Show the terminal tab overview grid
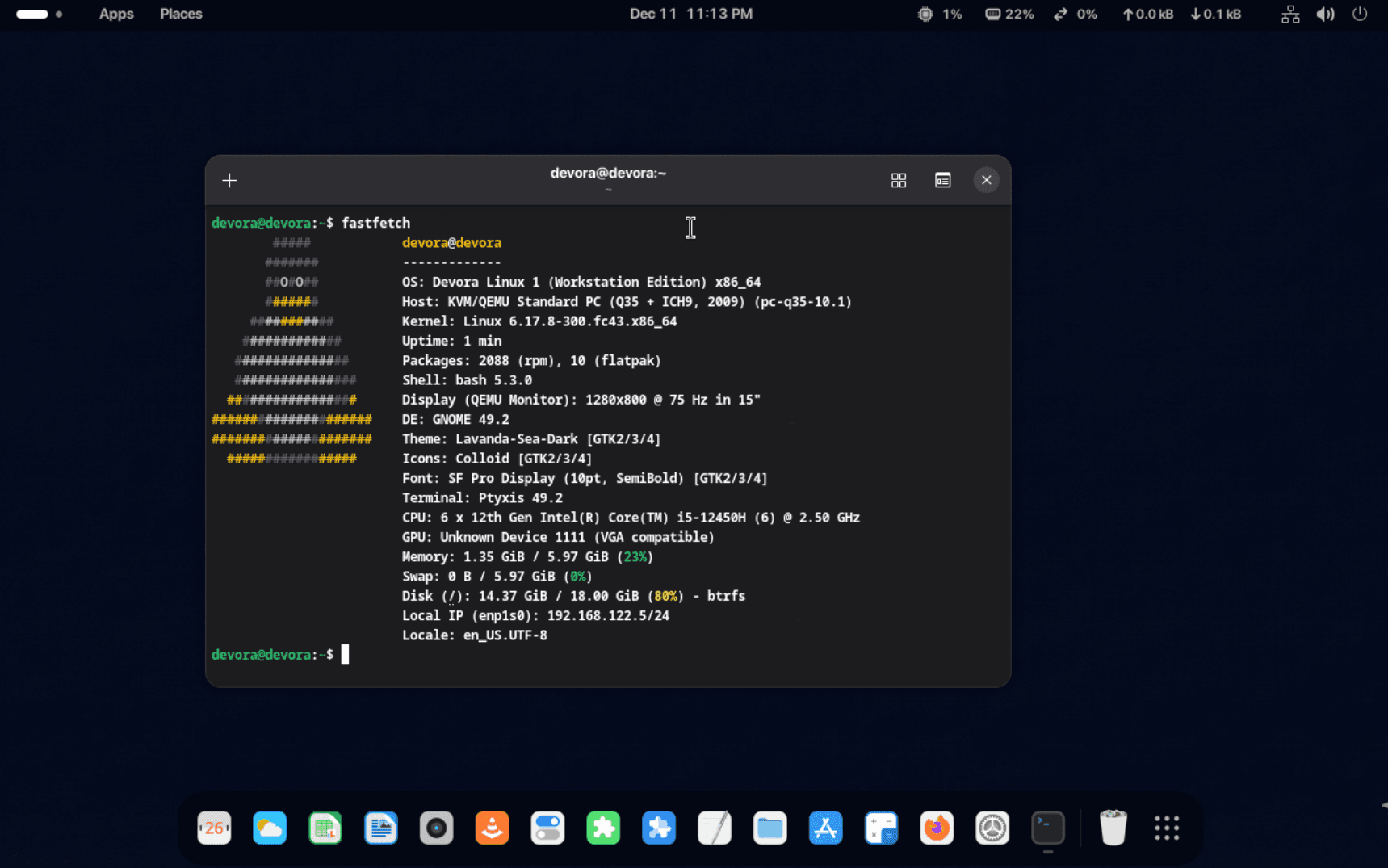 pos(898,180)
